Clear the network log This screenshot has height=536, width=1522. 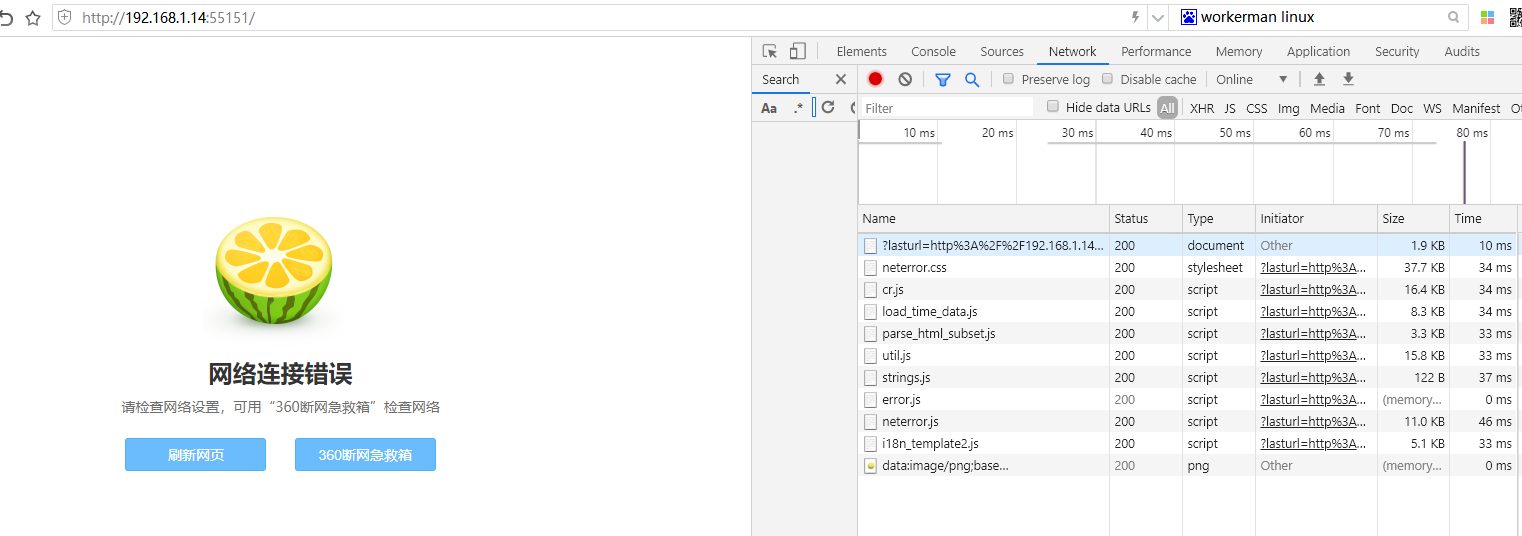905,79
